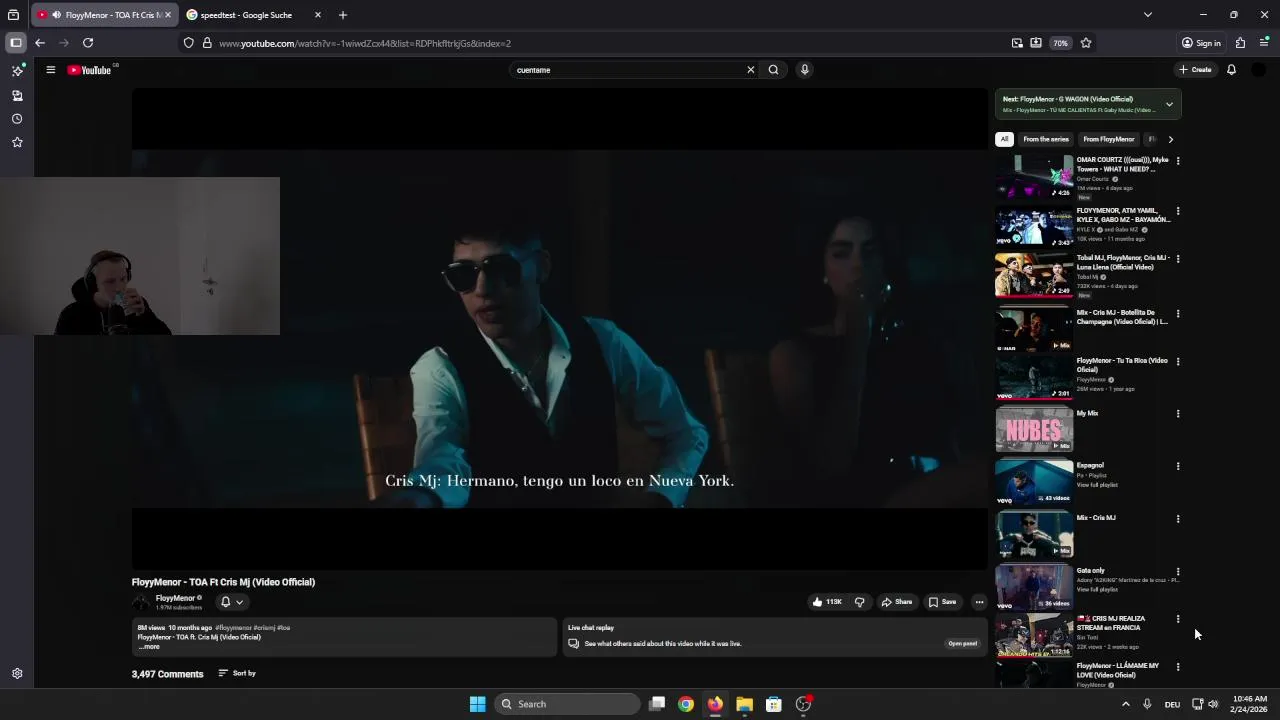
Task: Select the All filter chip
Action: pos(1004,139)
